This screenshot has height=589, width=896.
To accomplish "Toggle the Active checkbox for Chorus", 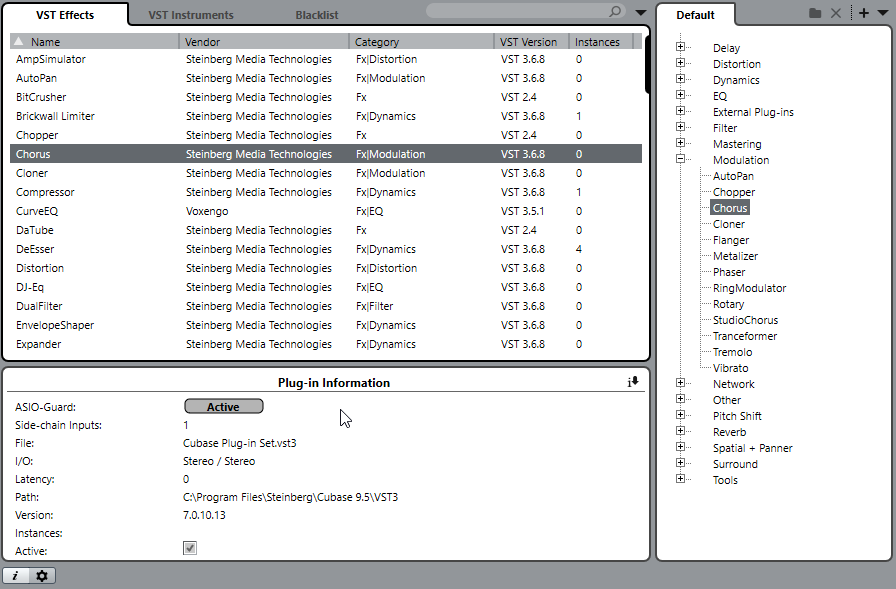I will point(190,548).
